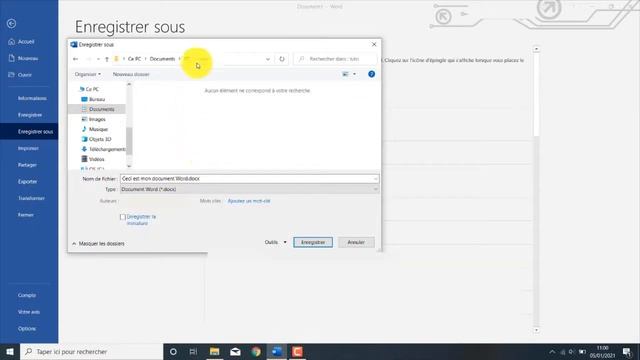Click the Nouveau dossier button
This screenshot has width=640, height=360.
[x=131, y=74]
